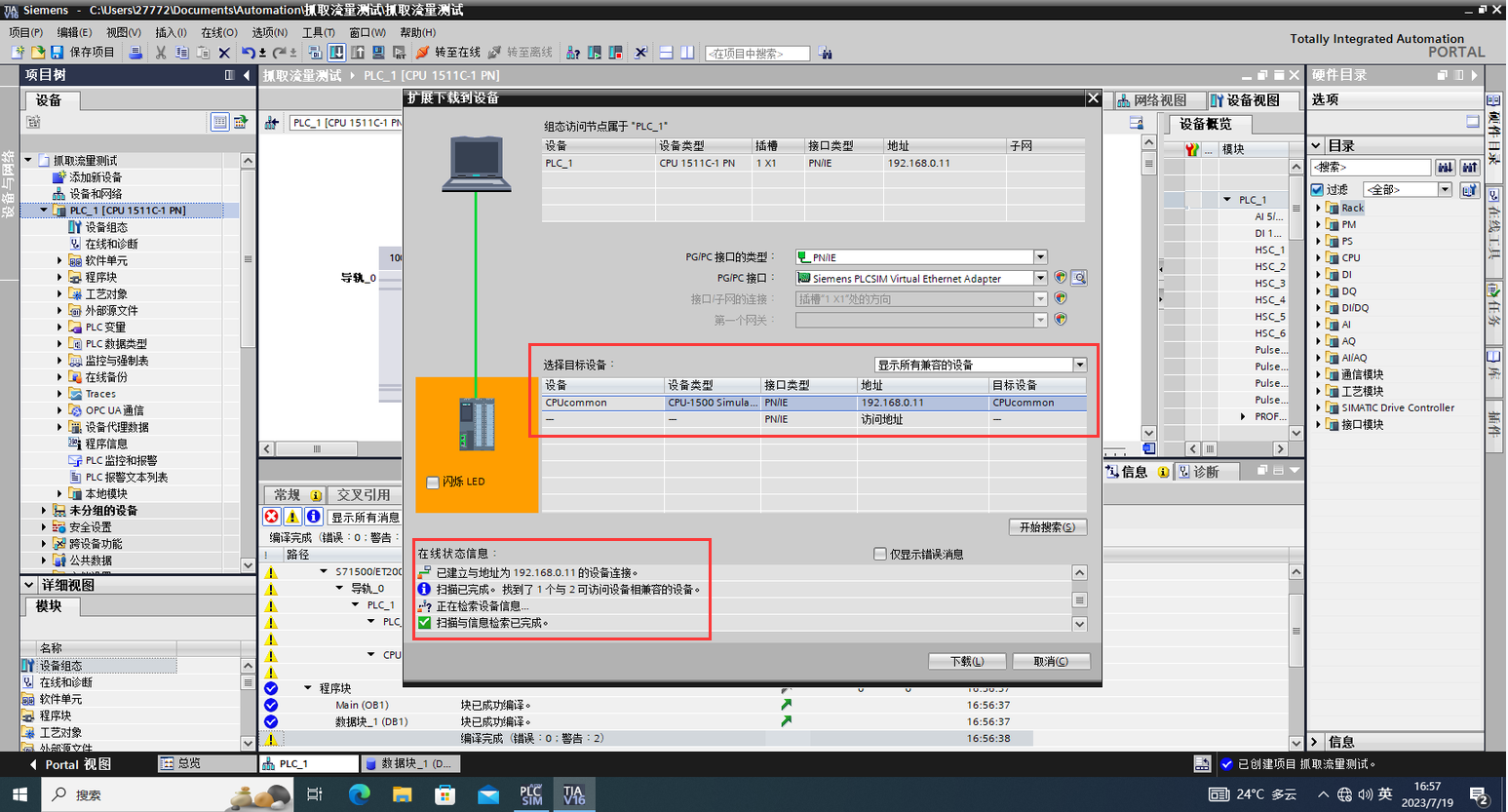Select CPUcommon row in target device table
Viewport: 1508px width, 812px height.
point(815,403)
